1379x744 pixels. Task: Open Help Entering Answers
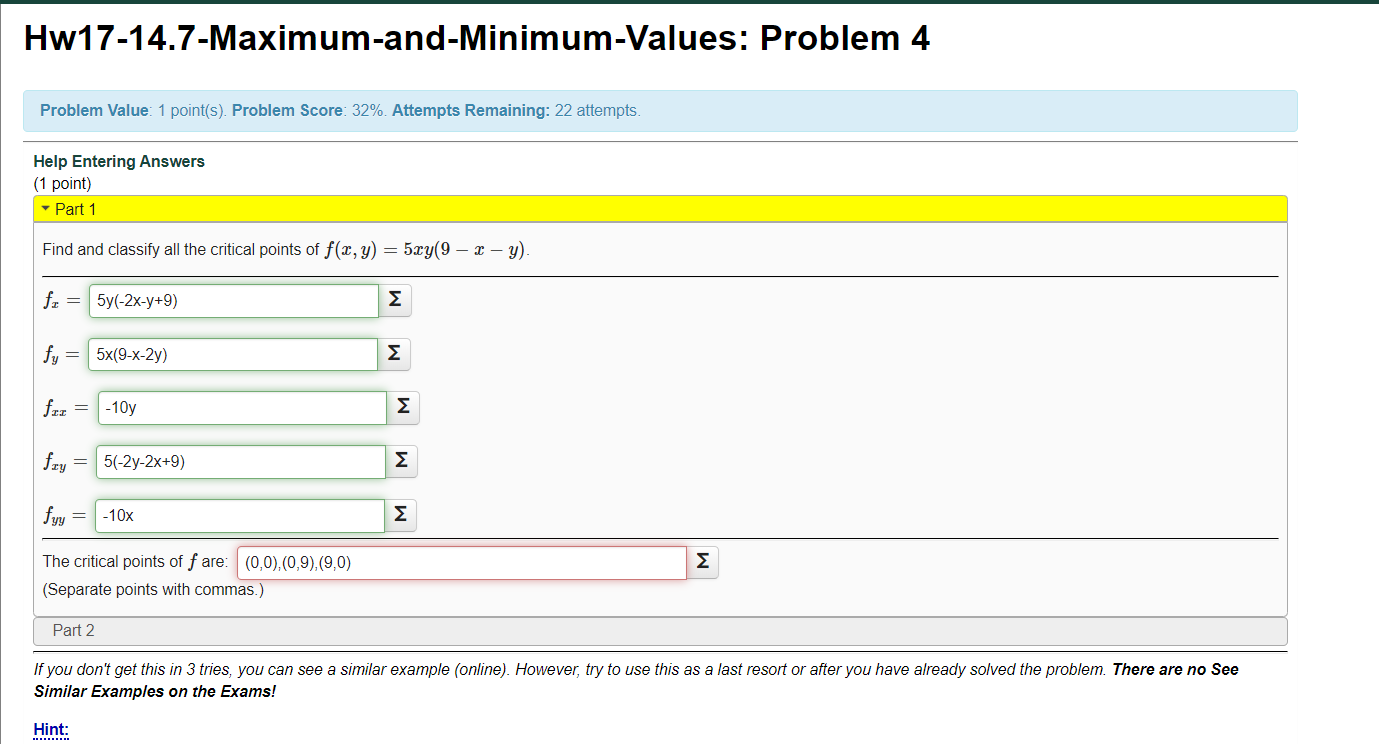pyautogui.click(x=118, y=161)
